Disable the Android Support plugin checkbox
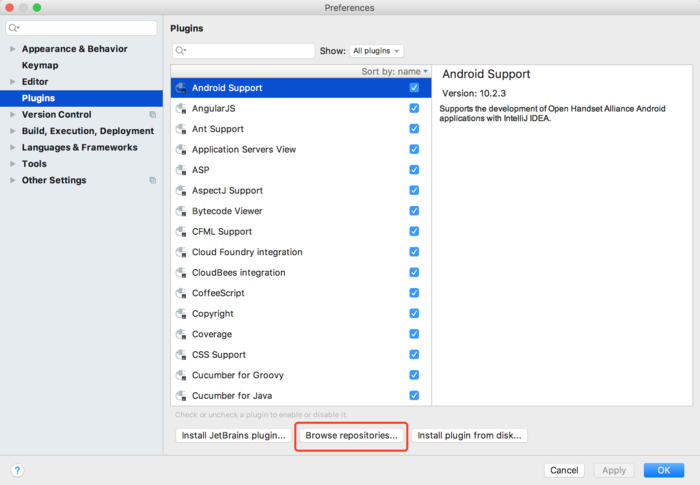Screen dimensions: 700x485 (414, 88)
